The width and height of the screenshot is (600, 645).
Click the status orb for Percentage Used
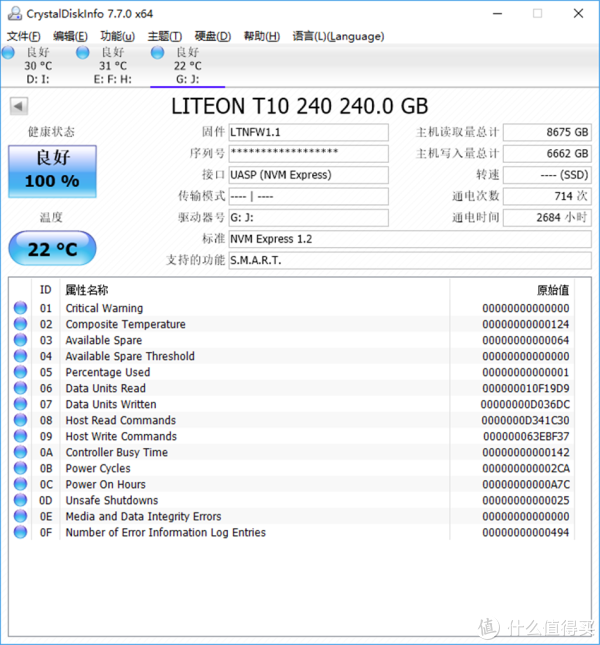(21, 372)
